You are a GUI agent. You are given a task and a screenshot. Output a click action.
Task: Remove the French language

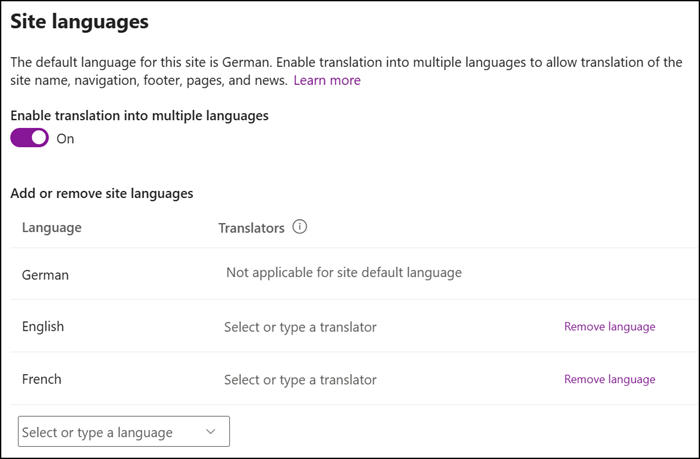tap(609, 380)
